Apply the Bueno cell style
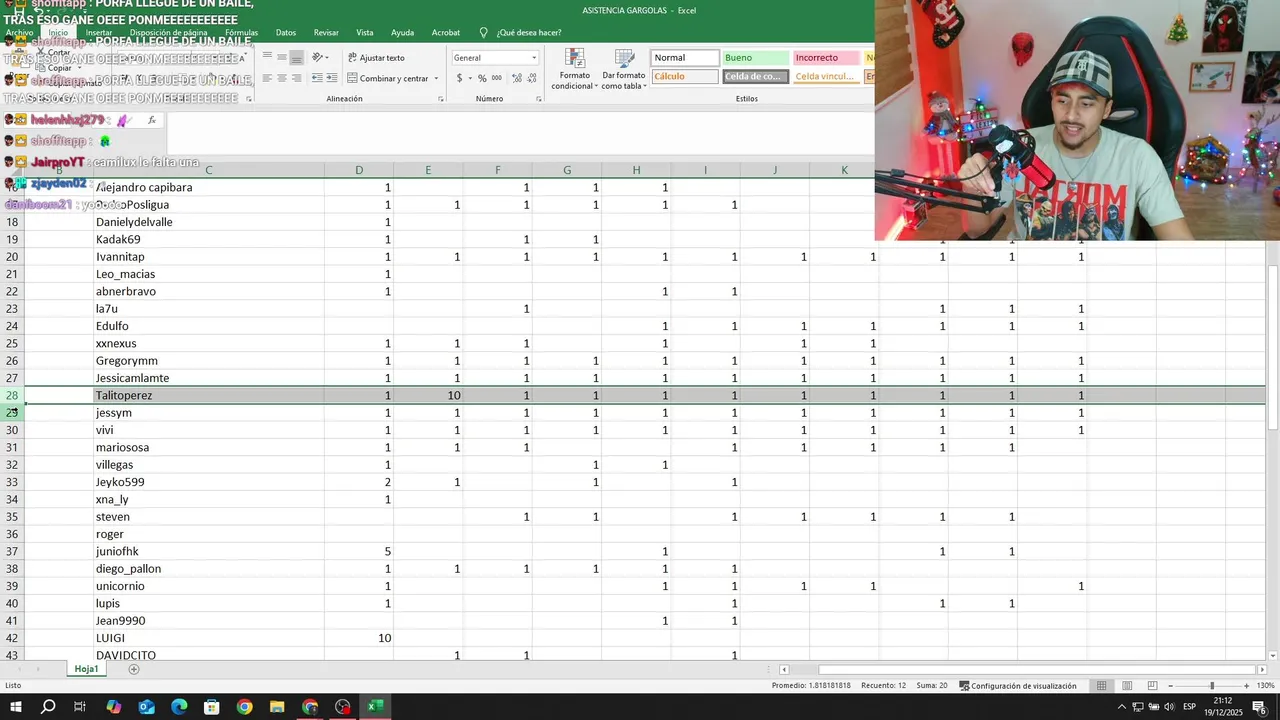1280x720 pixels. [755, 58]
